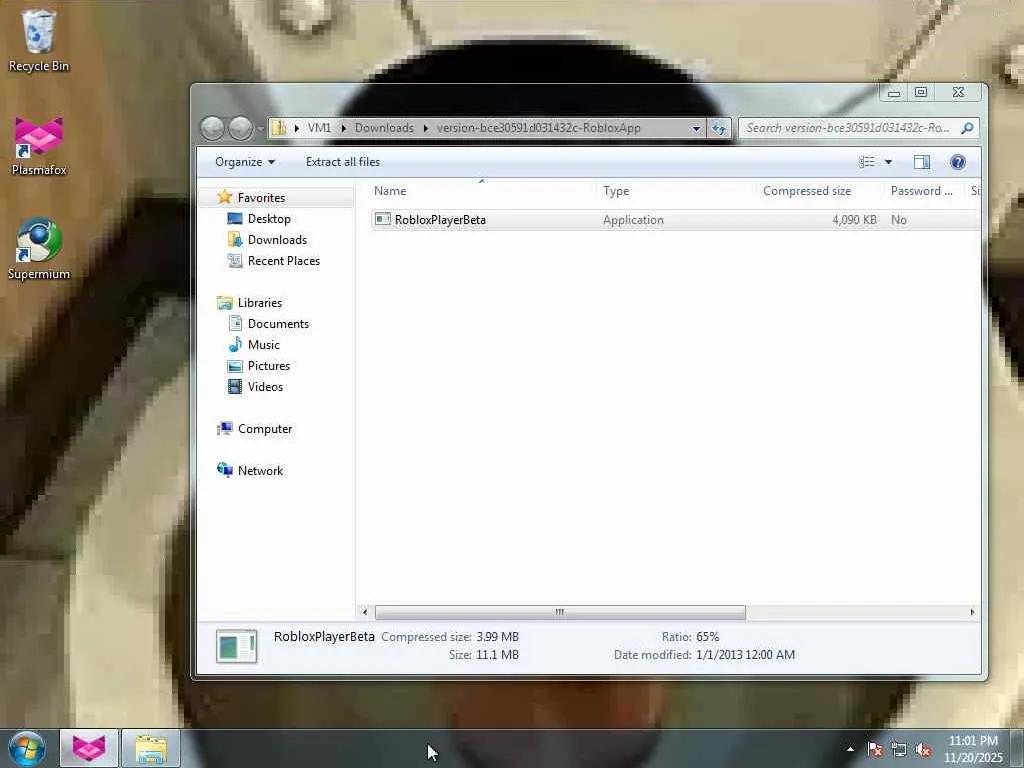Open Pictures library
This screenshot has height=768, width=1024.
[268, 366]
